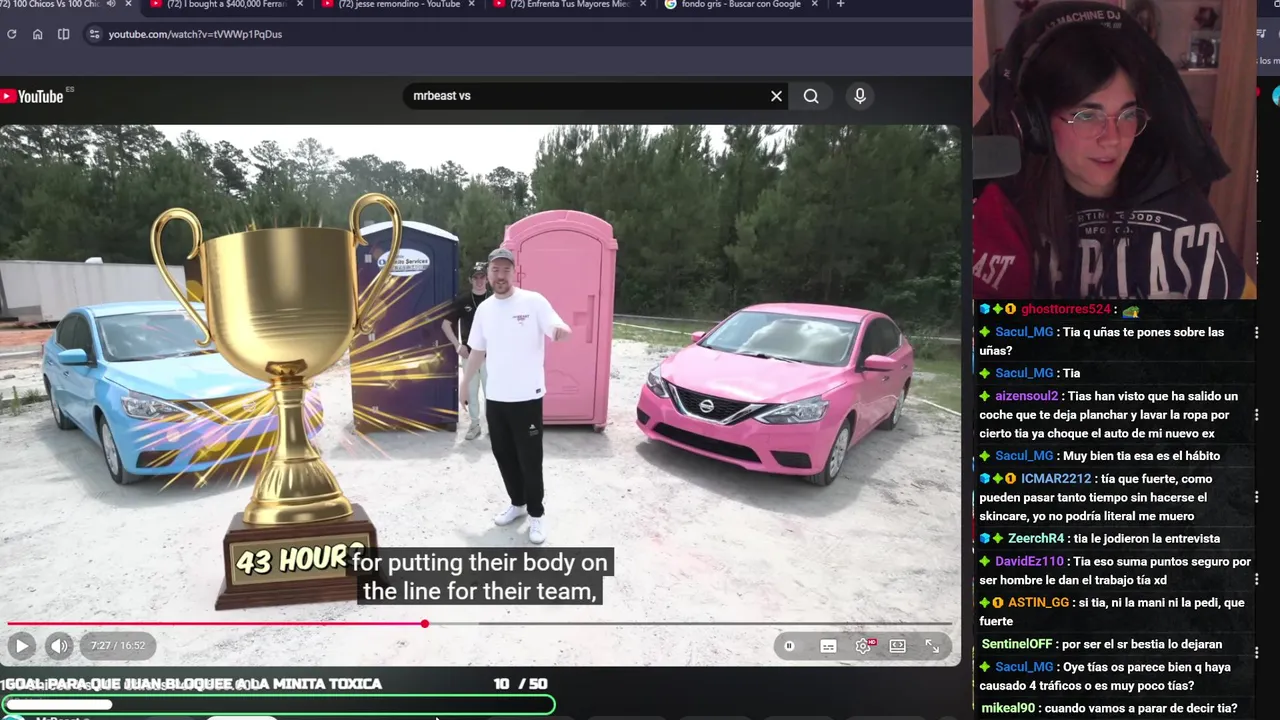Viewport: 1280px width, 720px height.
Task: Switch to '100 Chicos Vs 100 Chic' tab
Action: click(50, 4)
